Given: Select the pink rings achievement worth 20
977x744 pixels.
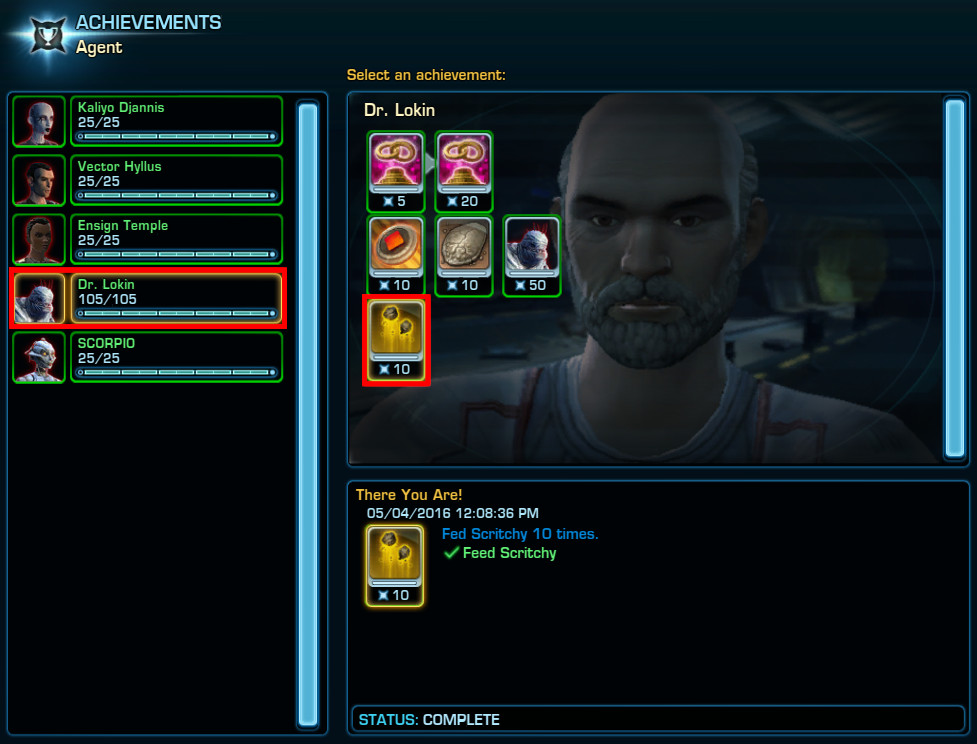Looking at the screenshot, I should pyautogui.click(x=464, y=171).
